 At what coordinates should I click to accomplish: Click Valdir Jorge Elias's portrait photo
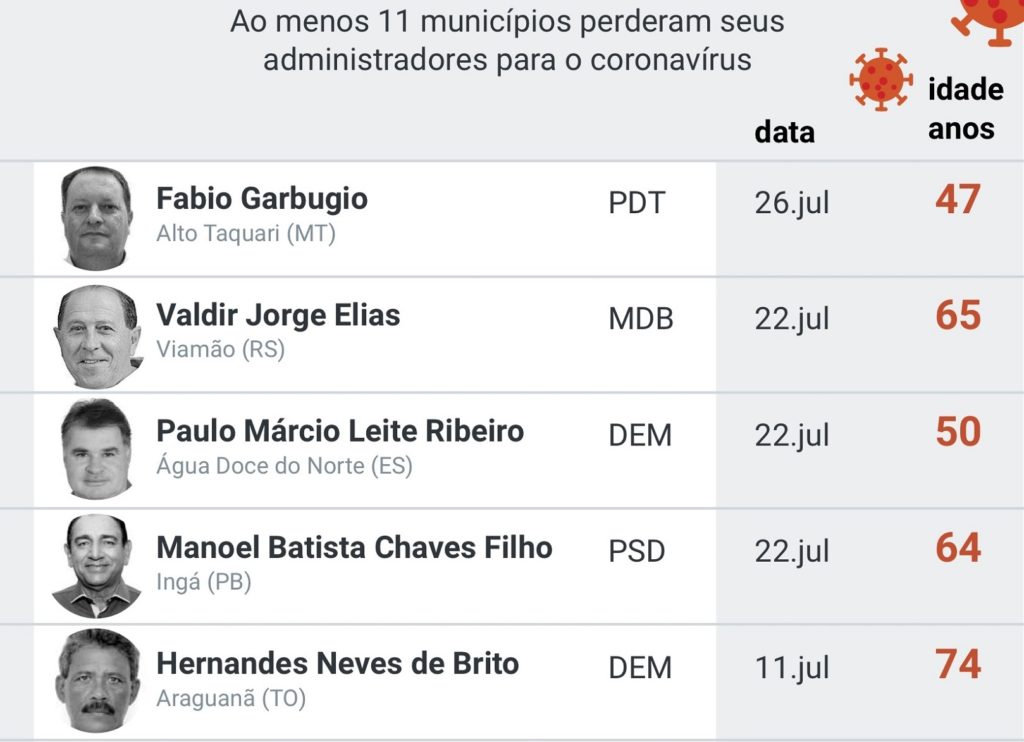point(97,336)
